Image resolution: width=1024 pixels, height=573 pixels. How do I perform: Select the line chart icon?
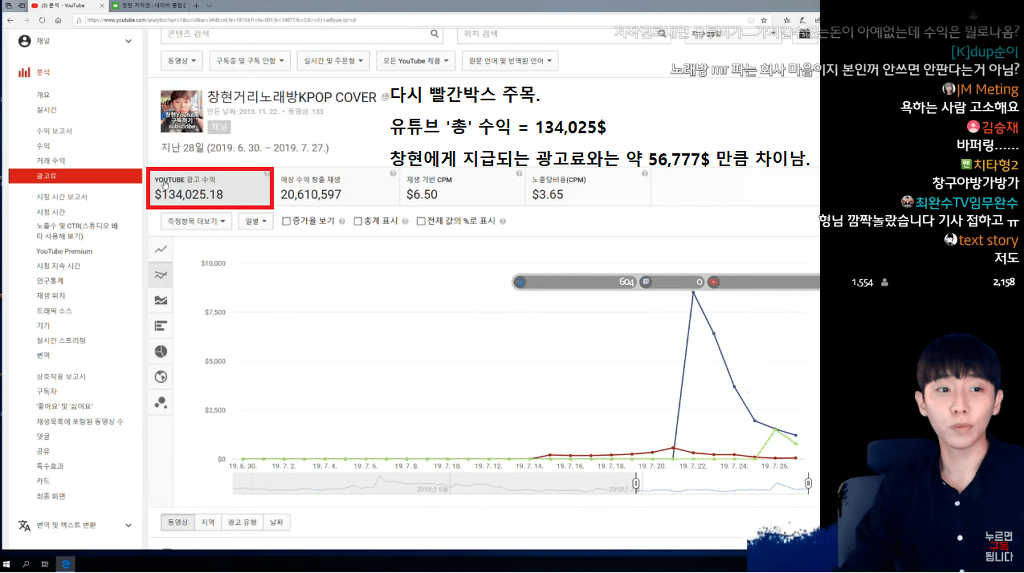161,250
